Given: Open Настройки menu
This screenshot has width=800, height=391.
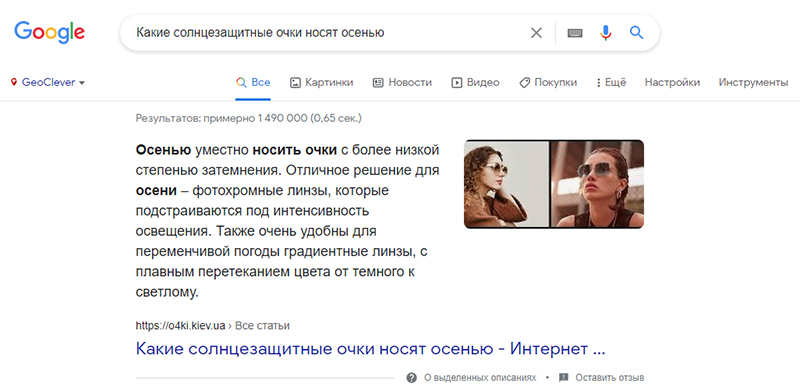Looking at the screenshot, I should (672, 82).
